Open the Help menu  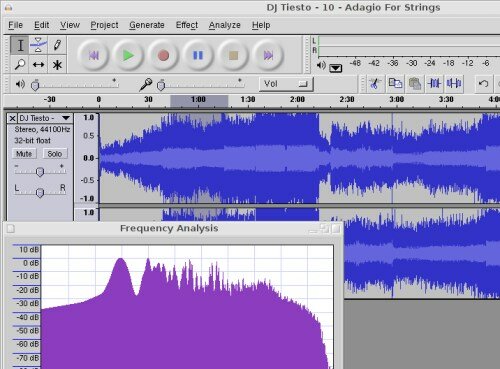261,25
